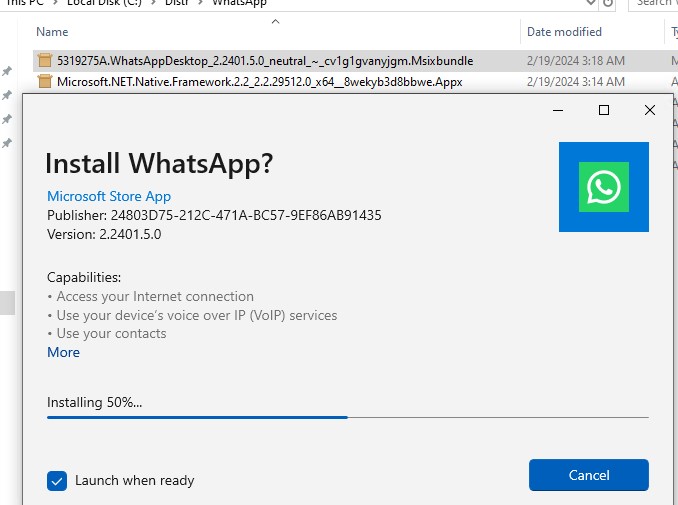Click the 2/19/2024 3:18 AM date cell
678x505 pixels.
pos(576,61)
